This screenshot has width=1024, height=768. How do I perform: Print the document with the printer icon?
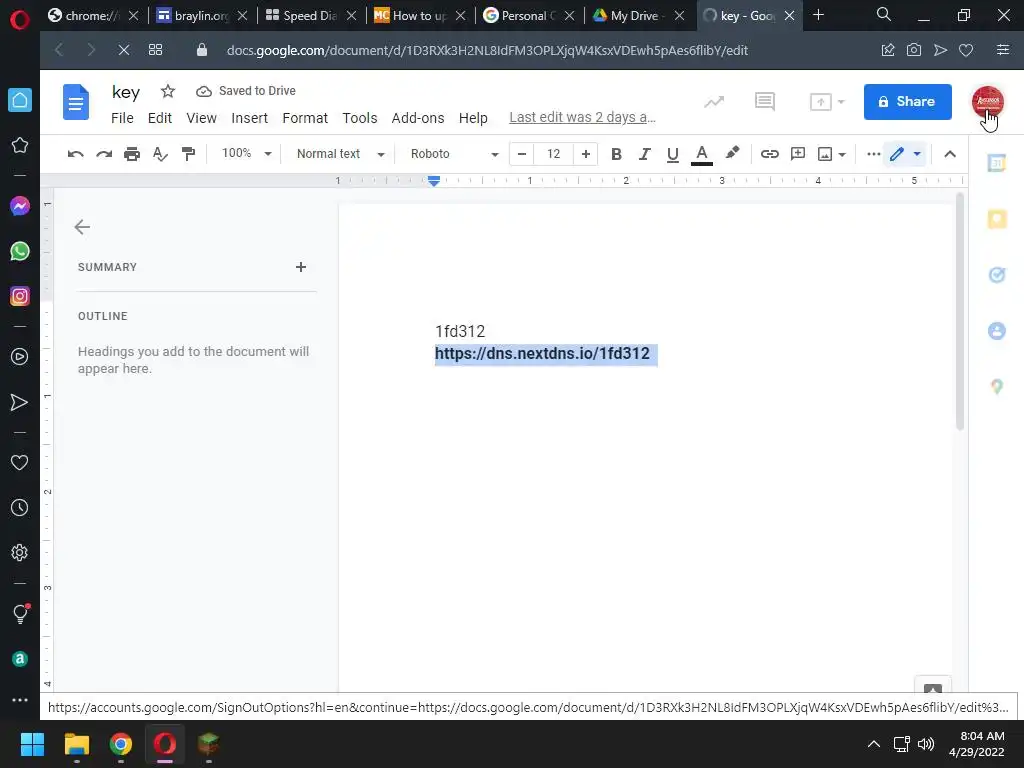132,154
